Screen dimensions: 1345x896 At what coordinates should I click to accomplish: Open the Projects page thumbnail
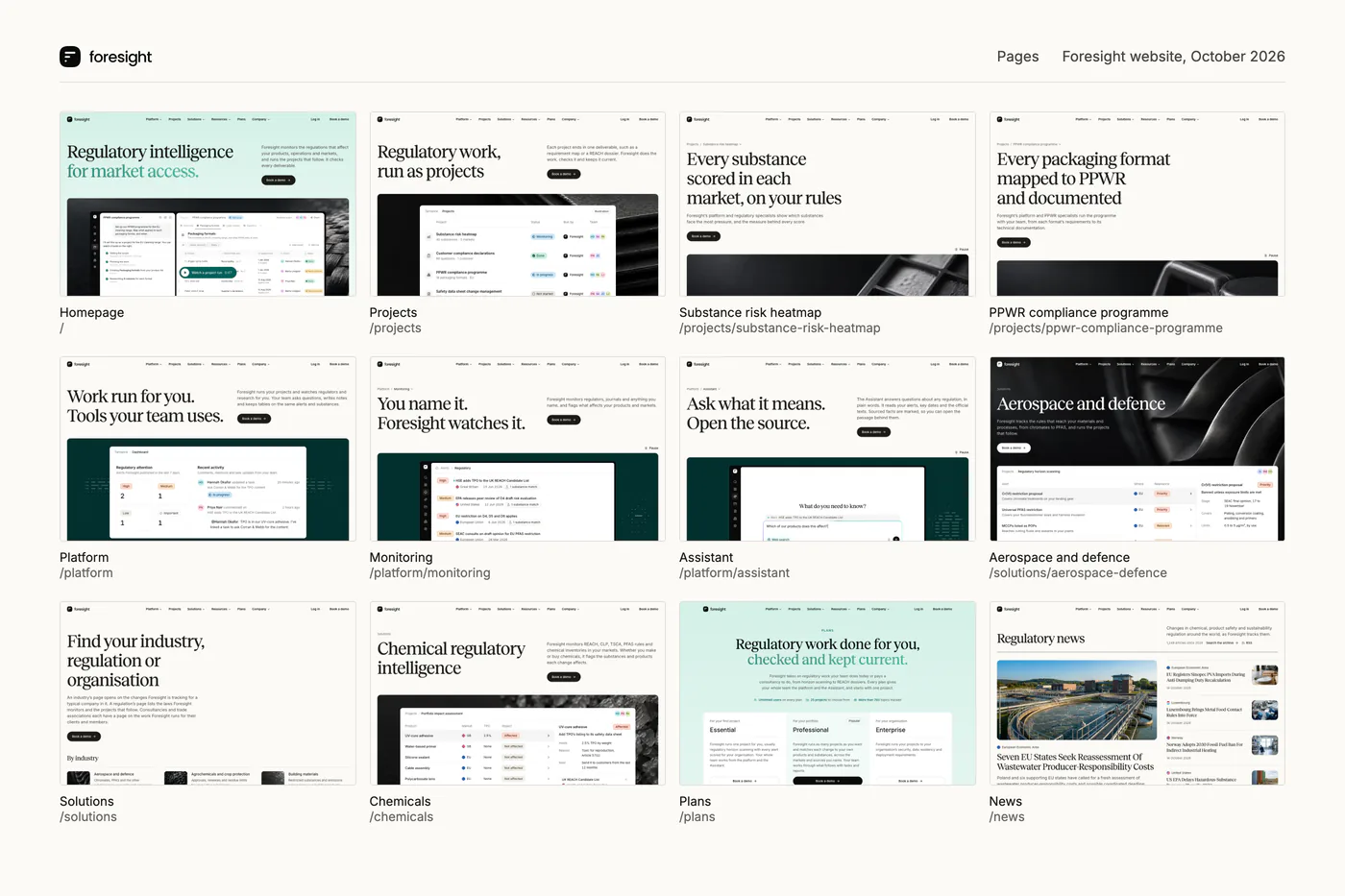click(518, 204)
